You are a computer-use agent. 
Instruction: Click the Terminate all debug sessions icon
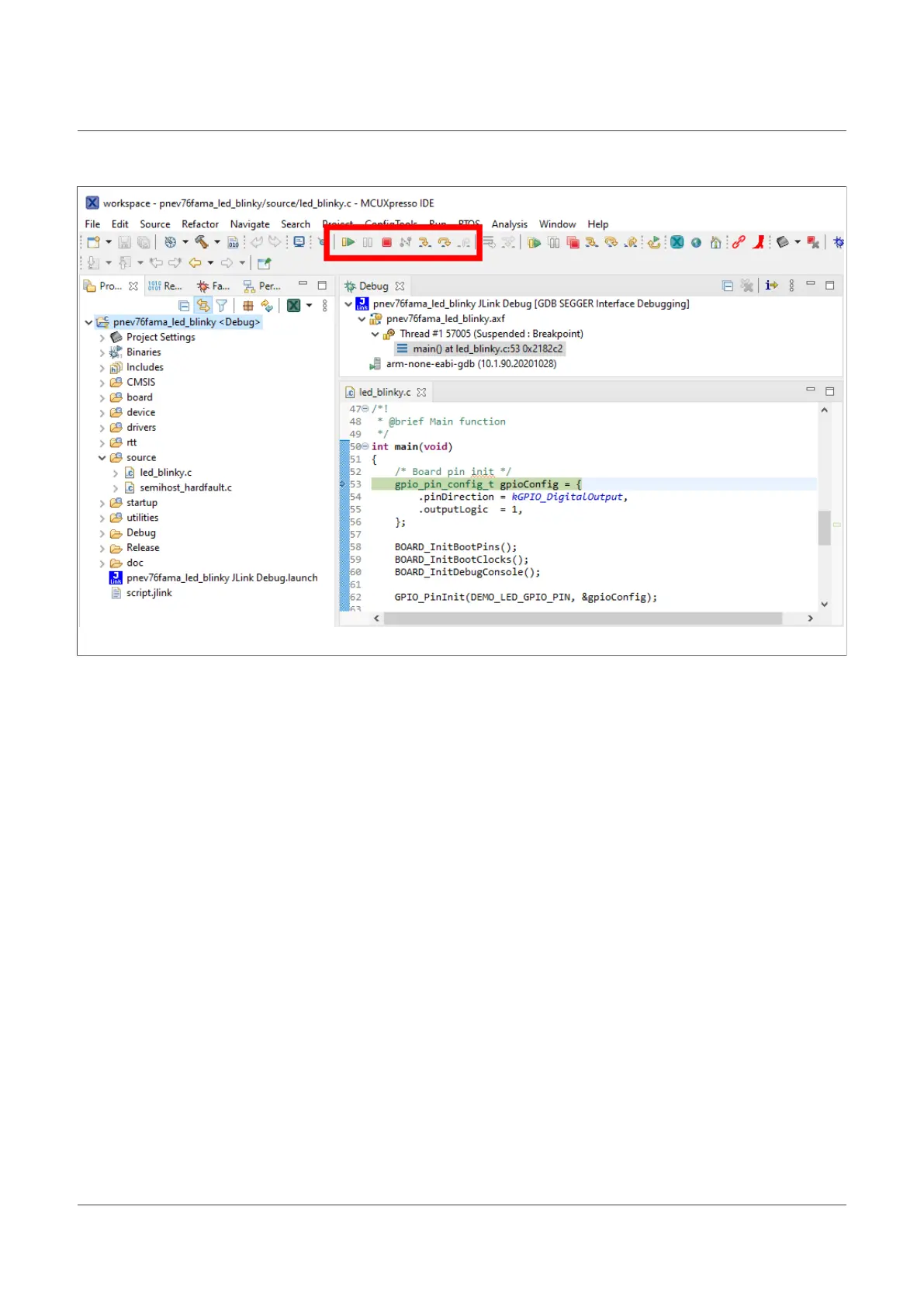pos(573,242)
